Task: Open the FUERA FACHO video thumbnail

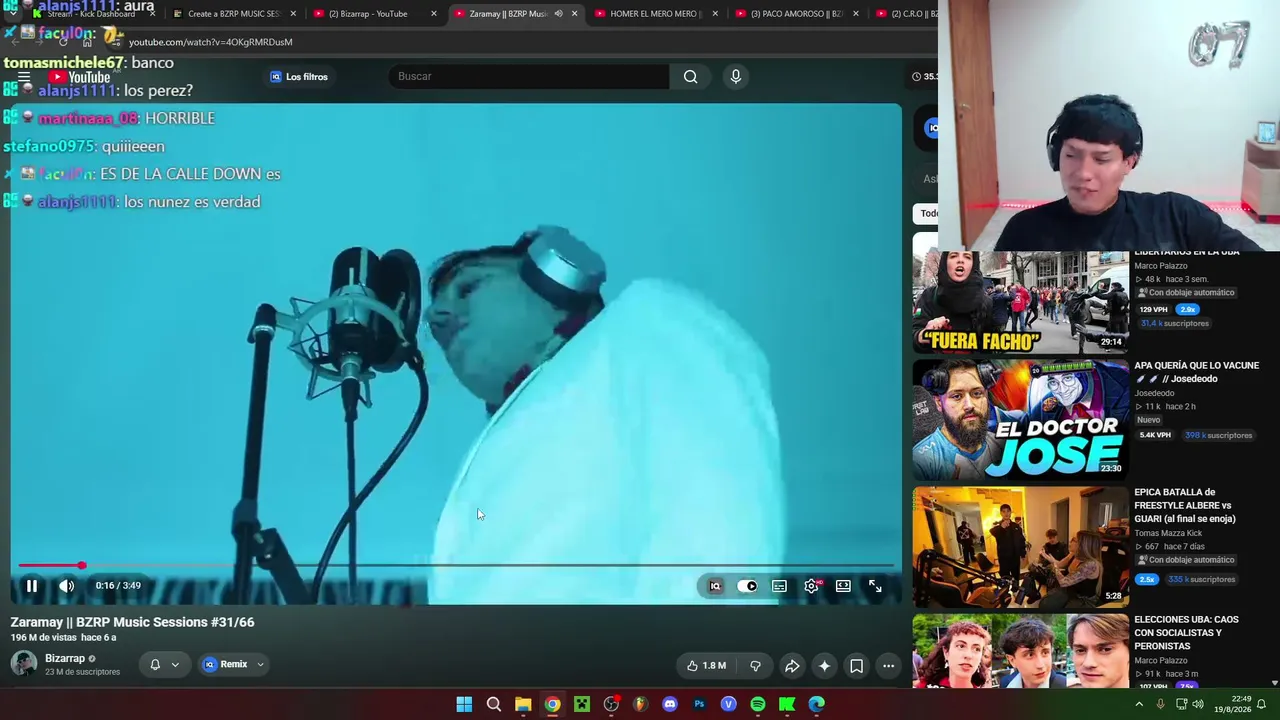Action: 1020,301
